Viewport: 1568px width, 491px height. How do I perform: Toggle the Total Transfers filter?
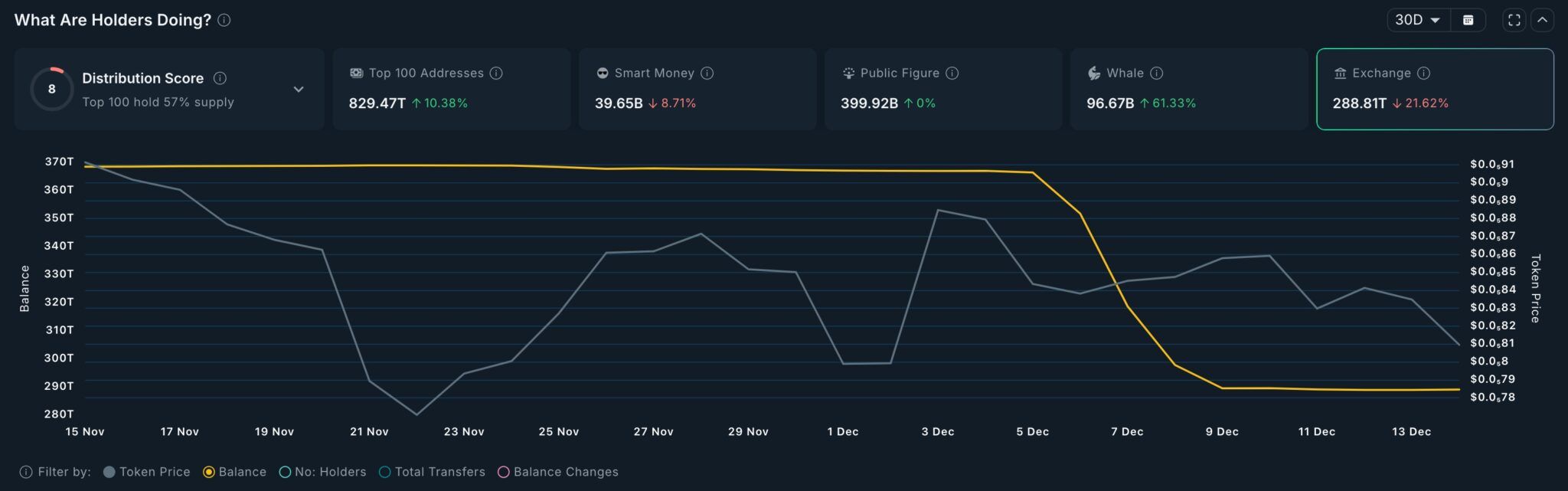pos(432,472)
